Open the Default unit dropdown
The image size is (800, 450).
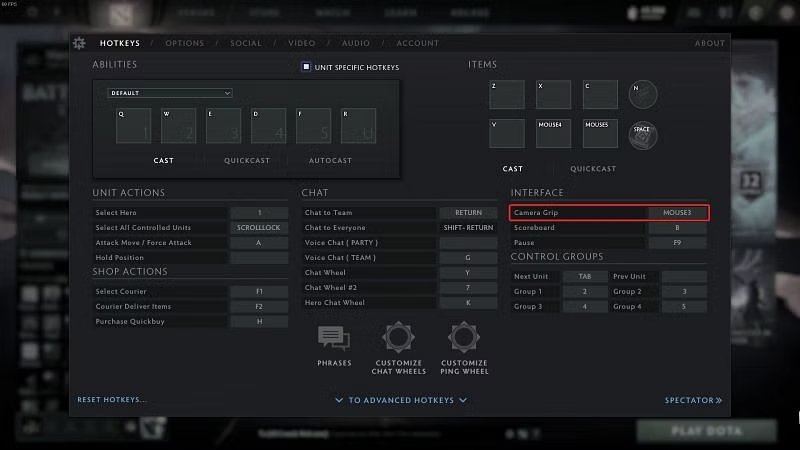tap(170, 93)
